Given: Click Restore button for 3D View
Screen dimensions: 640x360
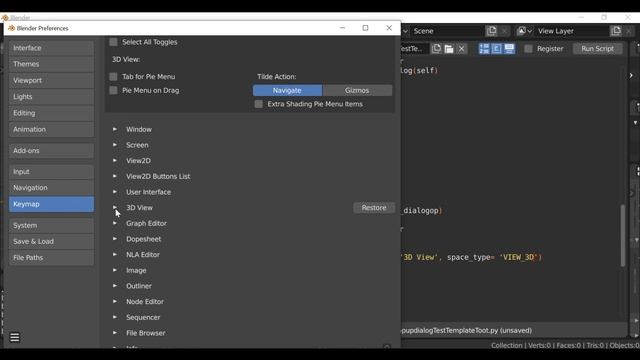Looking at the screenshot, I should click(374, 208).
